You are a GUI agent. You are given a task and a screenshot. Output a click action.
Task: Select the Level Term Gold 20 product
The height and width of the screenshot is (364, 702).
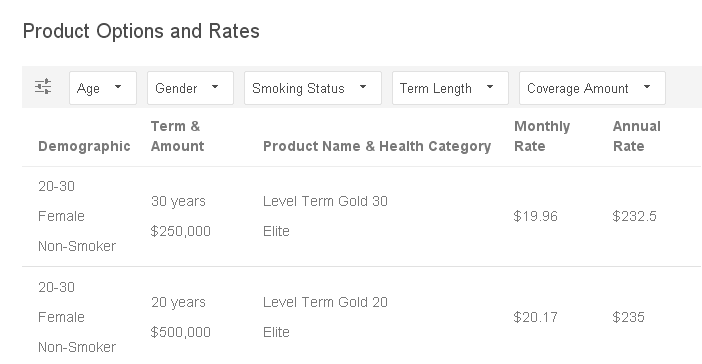pyautogui.click(x=325, y=302)
